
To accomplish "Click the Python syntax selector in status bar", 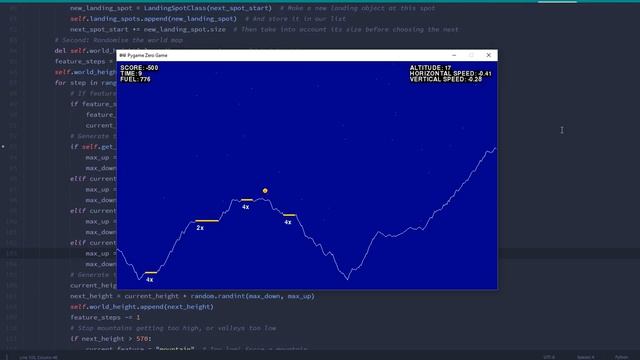I will point(621,357).
